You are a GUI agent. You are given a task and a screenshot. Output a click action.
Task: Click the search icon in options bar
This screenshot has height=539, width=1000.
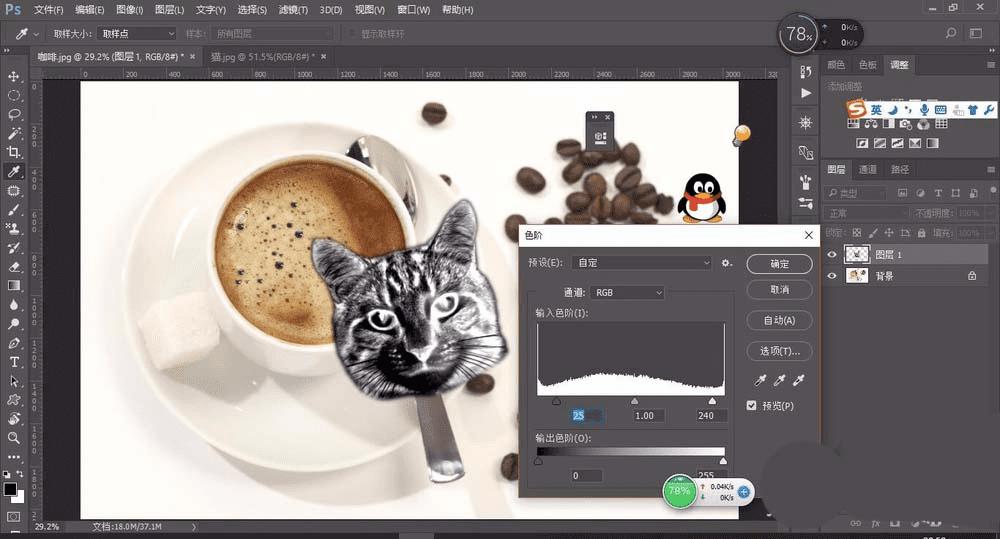(x=951, y=33)
